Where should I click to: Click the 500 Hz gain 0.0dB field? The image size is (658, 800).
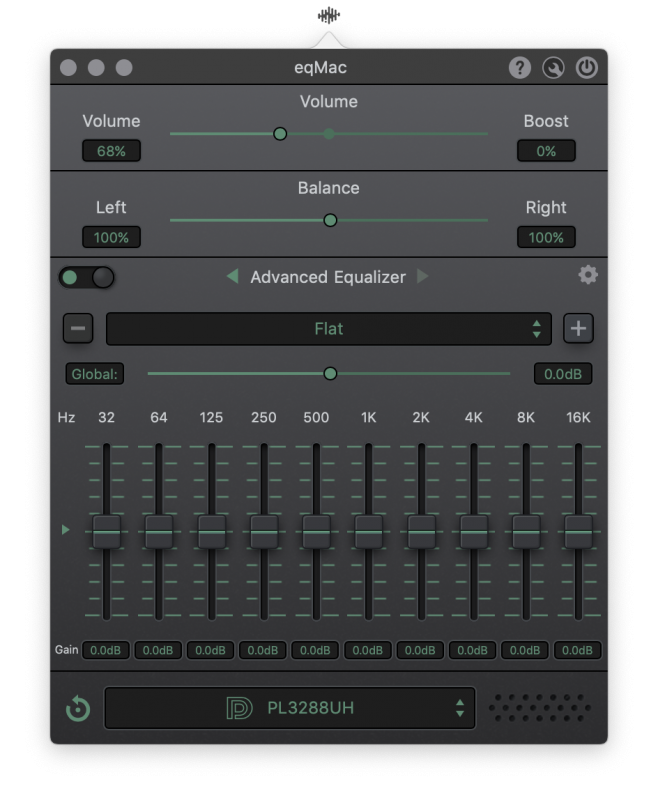click(315, 650)
